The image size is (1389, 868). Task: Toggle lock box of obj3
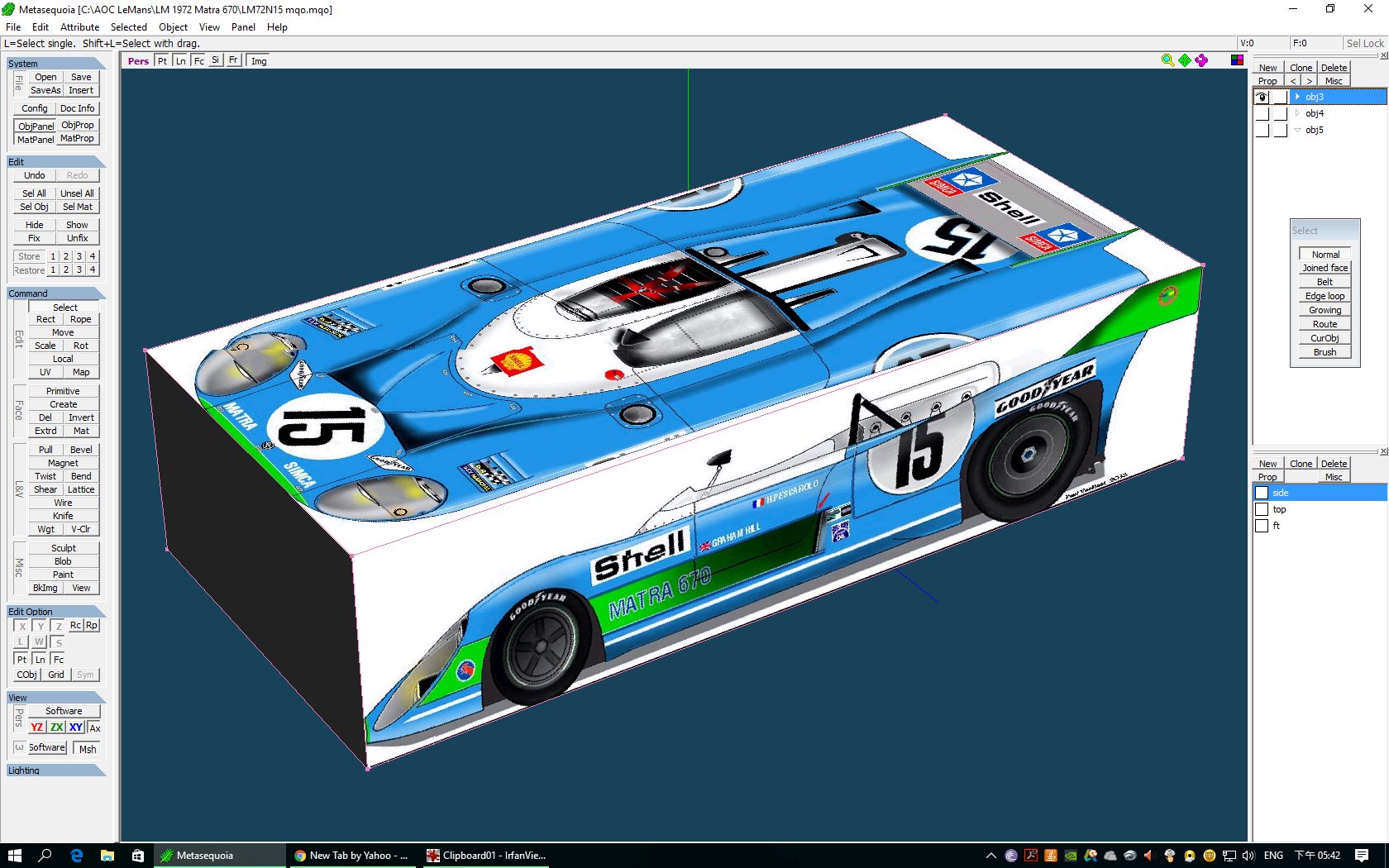point(1280,97)
